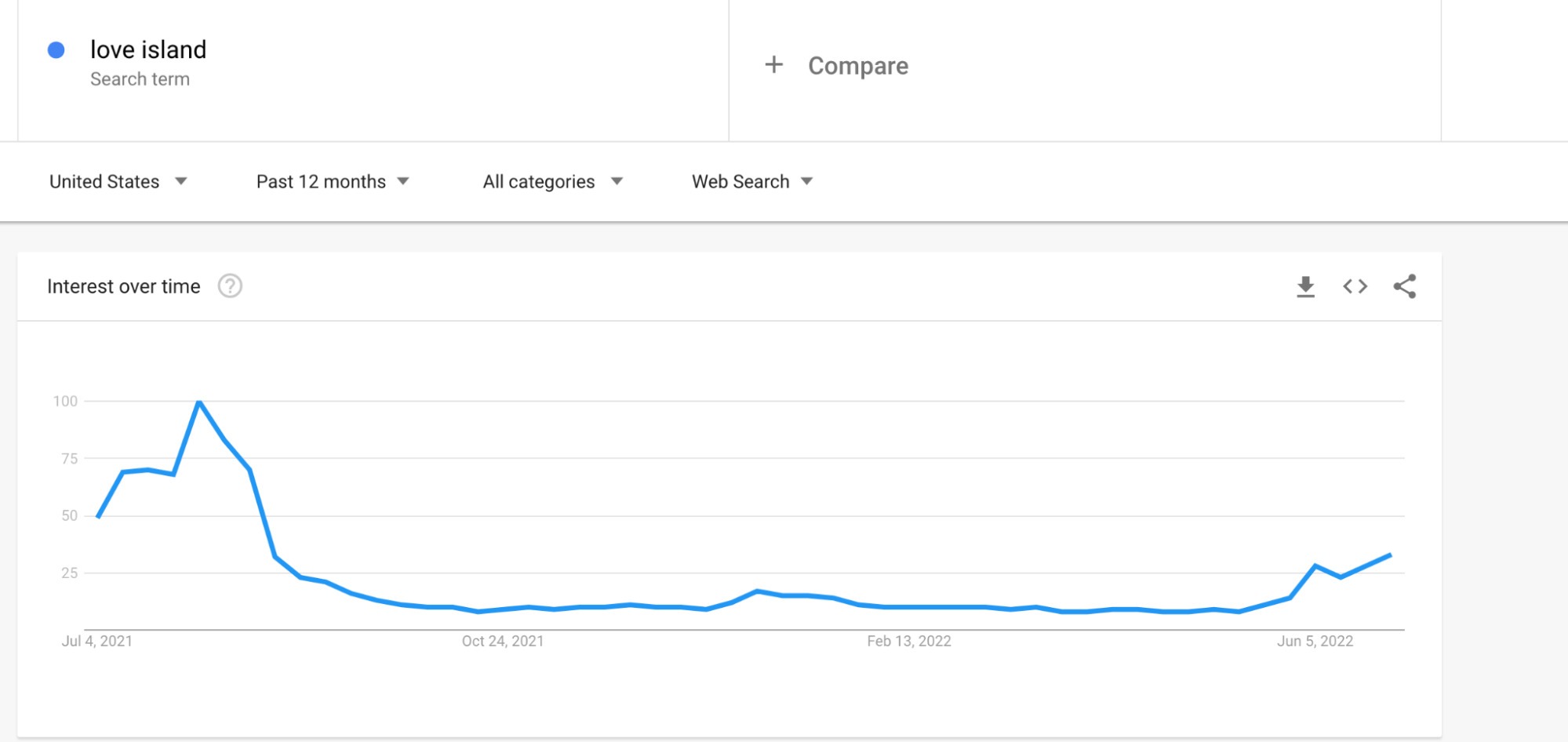Open the embed code for the chart

click(x=1355, y=286)
